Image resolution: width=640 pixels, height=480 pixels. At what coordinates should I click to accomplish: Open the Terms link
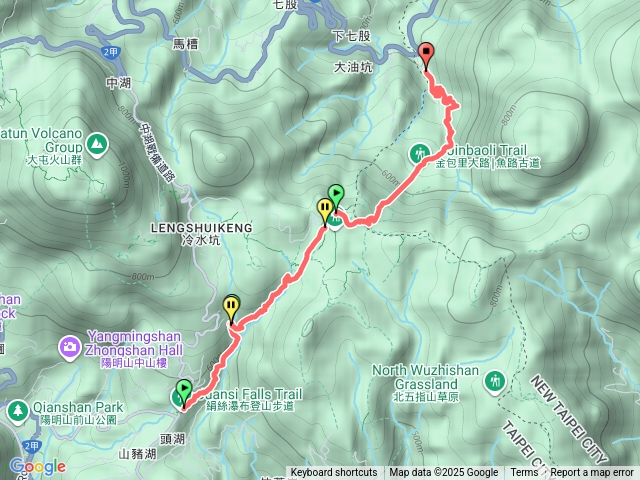(524, 473)
